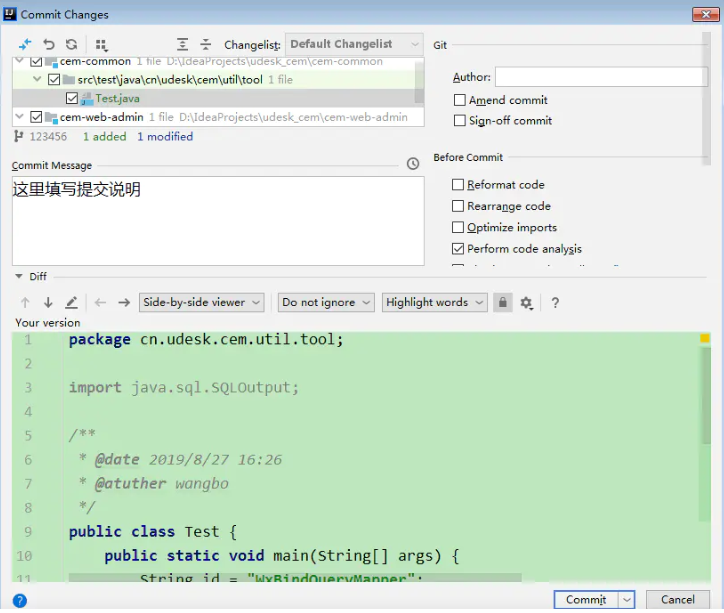Image resolution: width=724 pixels, height=613 pixels.
Task: Open commit message history clock icon
Action: [x=413, y=164]
